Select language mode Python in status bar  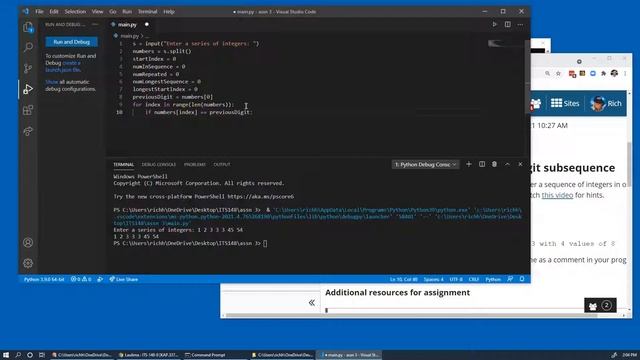click(493, 279)
